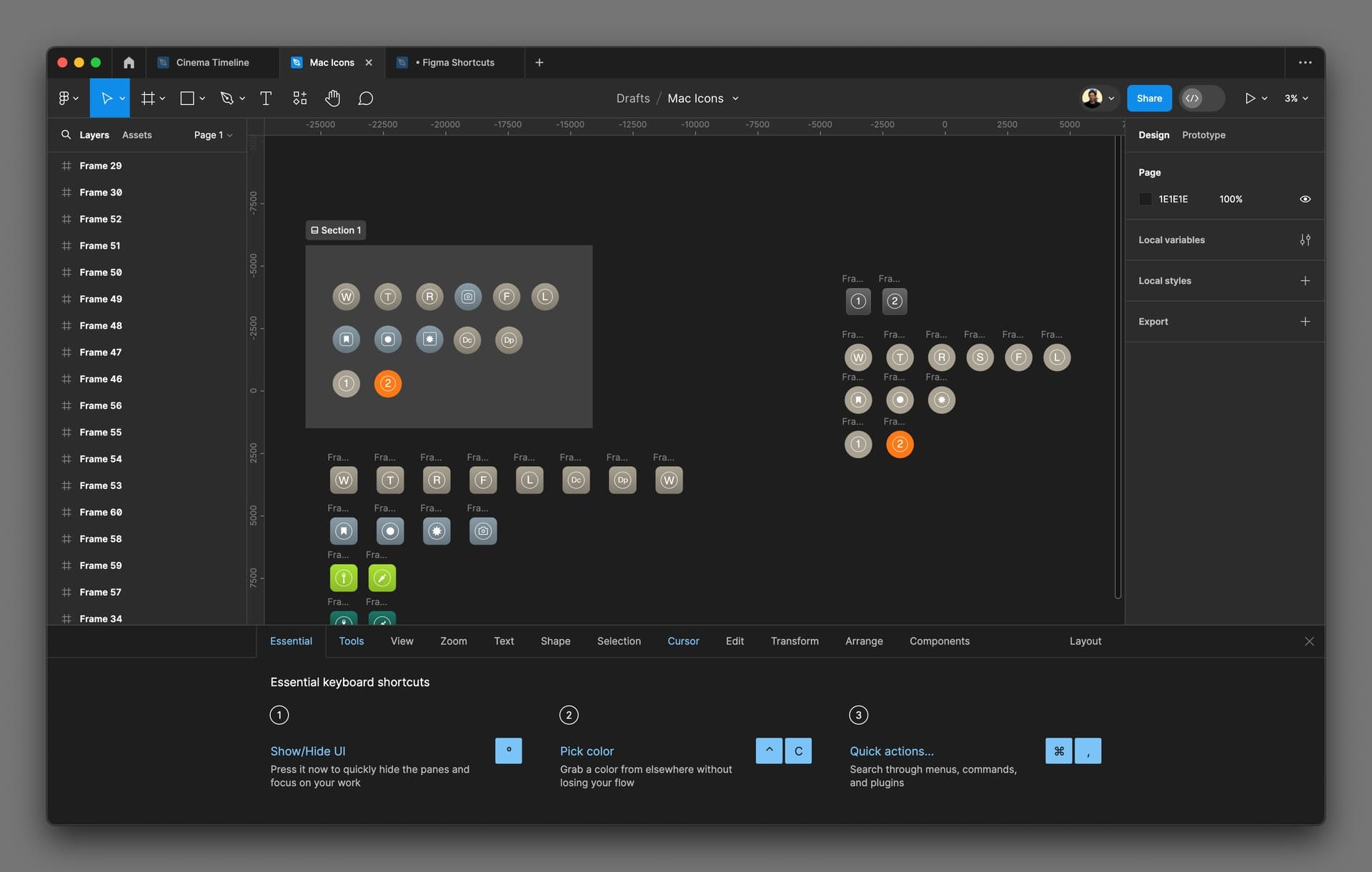Select the Frame 29 layer
The height and width of the screenshot is (872, 1372).
pos(100,166)
